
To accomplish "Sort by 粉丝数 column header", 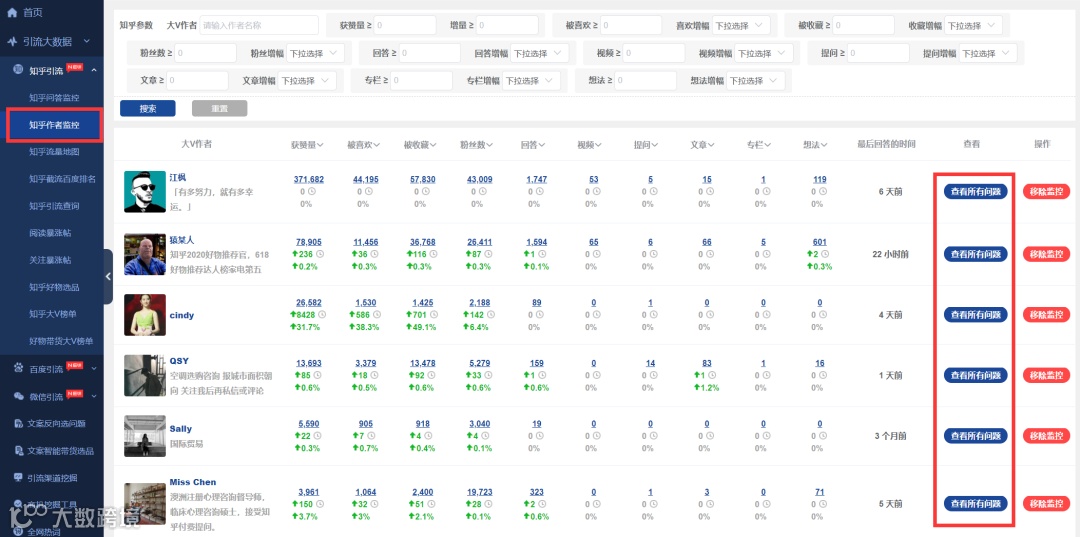I will pos(477,145).
